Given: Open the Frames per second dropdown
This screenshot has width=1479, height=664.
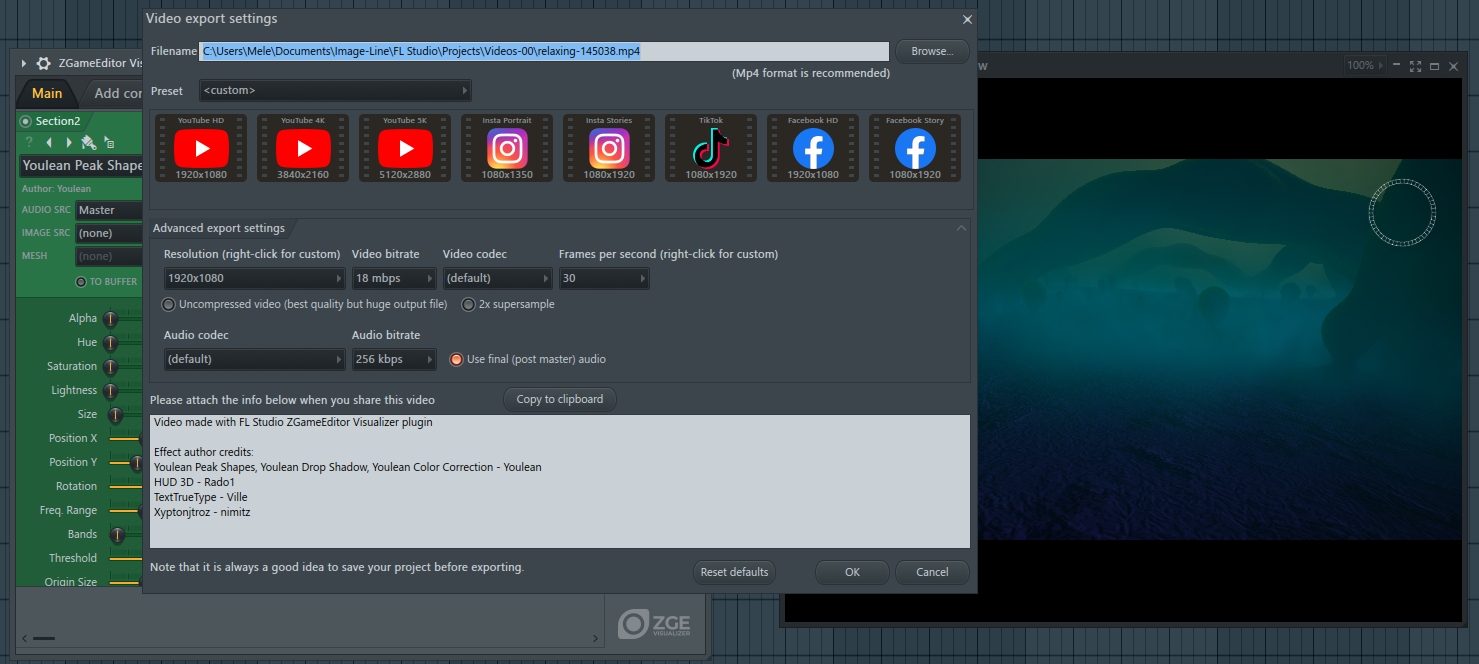Looking at the screenshot, I should [604, 278].
